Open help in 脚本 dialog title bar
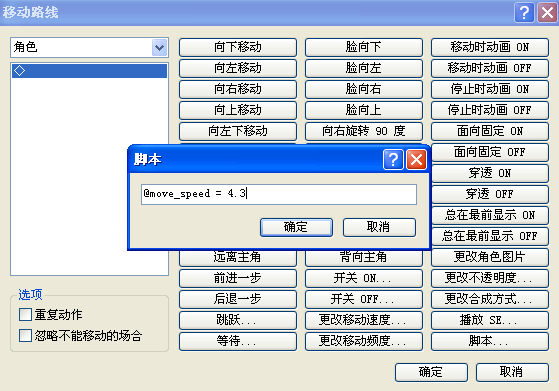The width and height of the screenshot is (559, 391). (x=393, y=159)
